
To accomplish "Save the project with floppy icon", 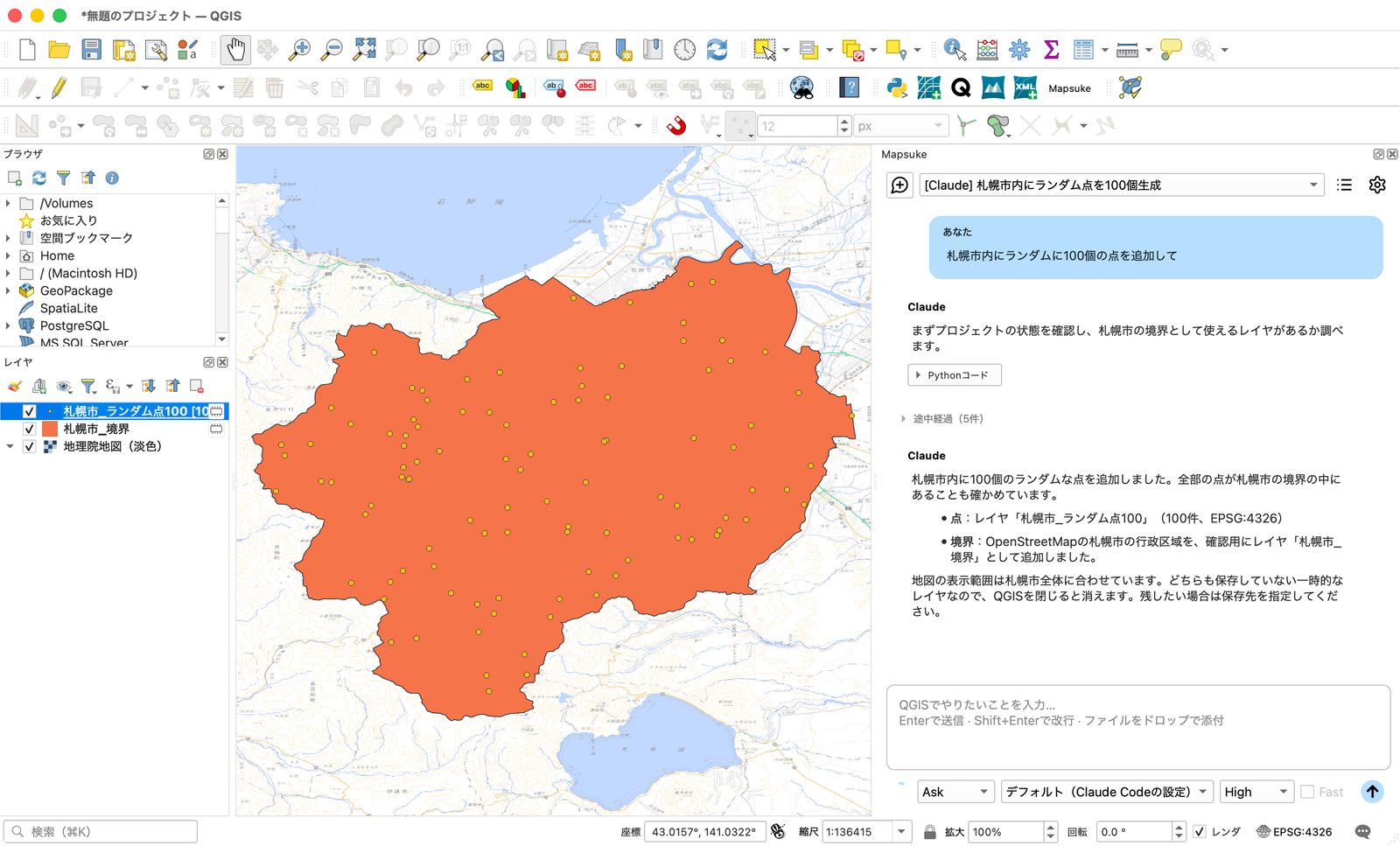I will click(x=91, y=50).
